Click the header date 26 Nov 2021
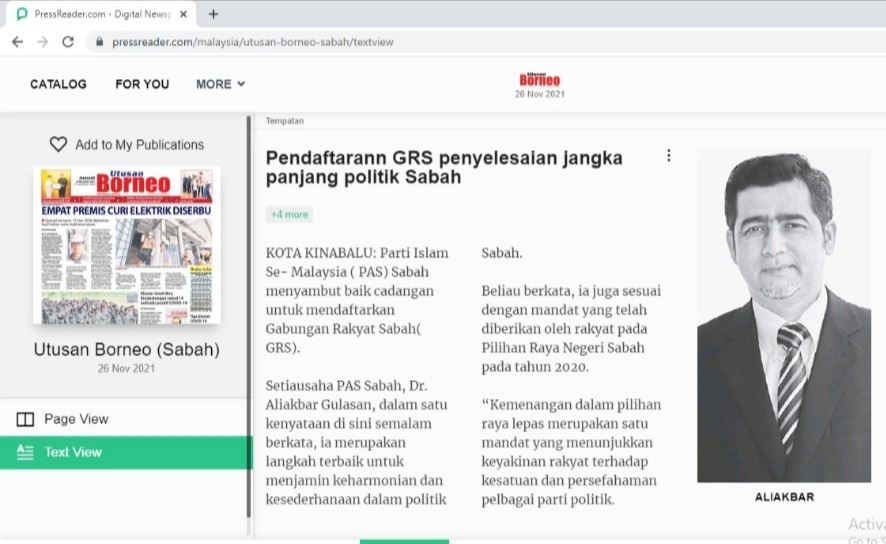Image resolution: width=886 pixels, height=544 pixels. pos(540,94)
